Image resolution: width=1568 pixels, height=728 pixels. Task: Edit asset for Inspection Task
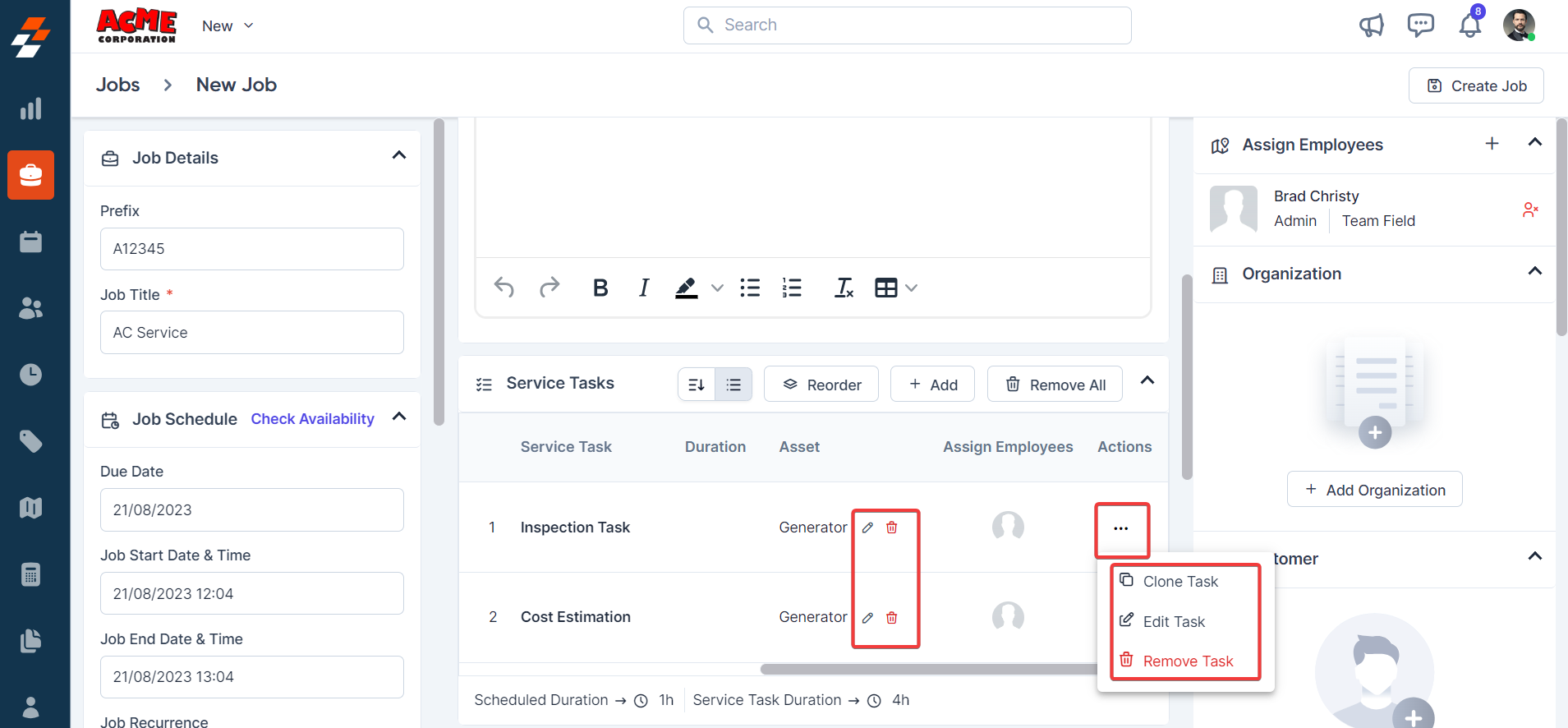(x=867, y=528)
